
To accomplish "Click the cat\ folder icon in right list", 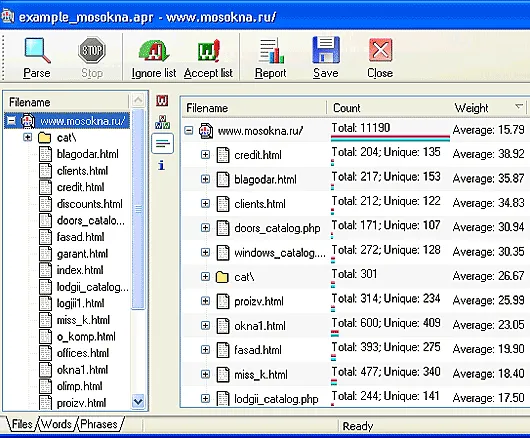I will (x=222, y=277).
